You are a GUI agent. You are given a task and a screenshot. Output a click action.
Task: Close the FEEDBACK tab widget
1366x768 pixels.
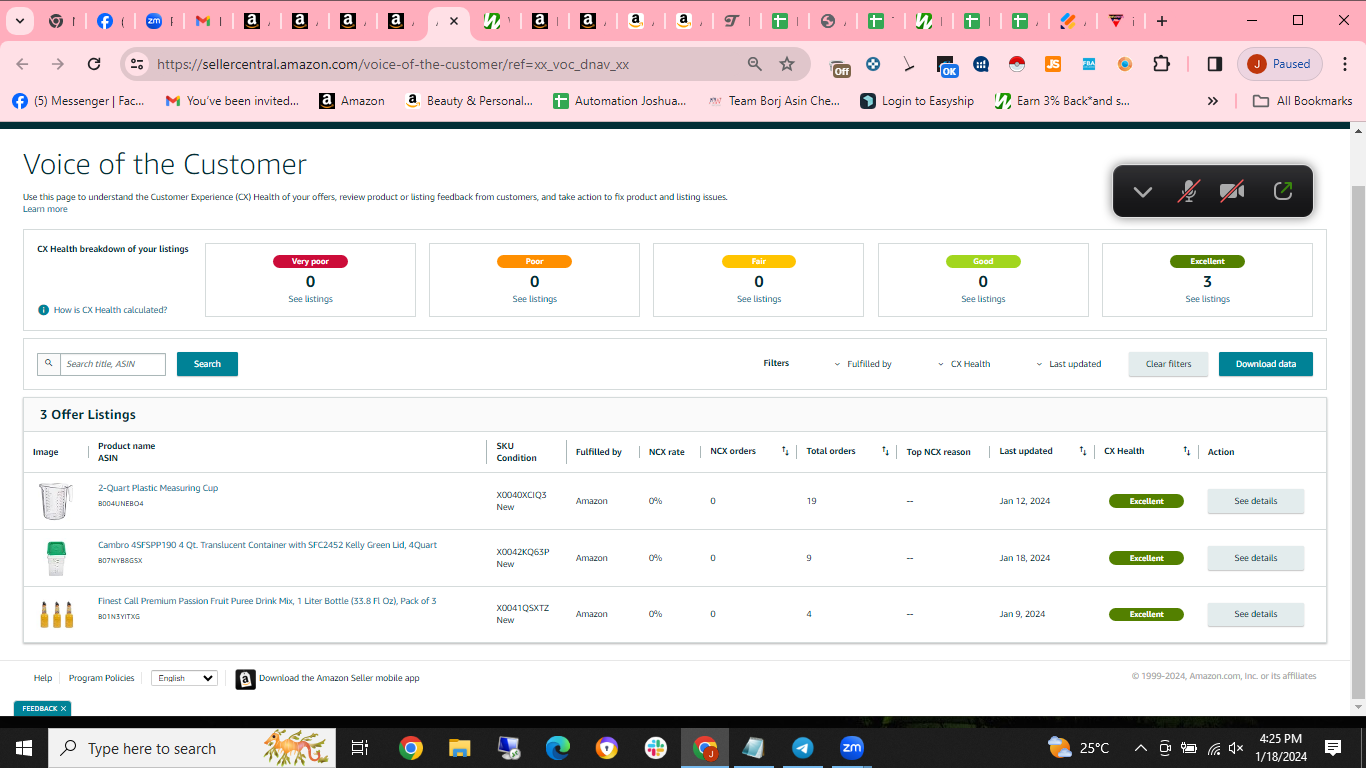63,708
